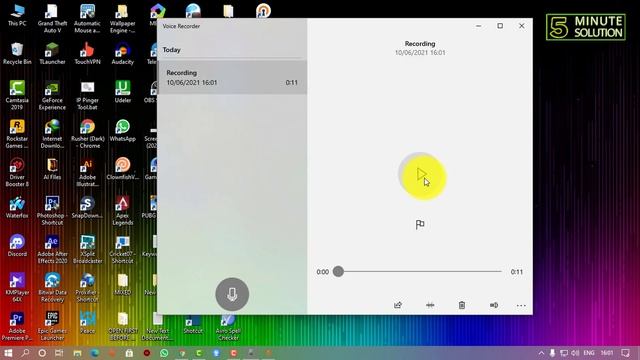
Task: Select Discord desktop icon
Action: coord(17,246)
